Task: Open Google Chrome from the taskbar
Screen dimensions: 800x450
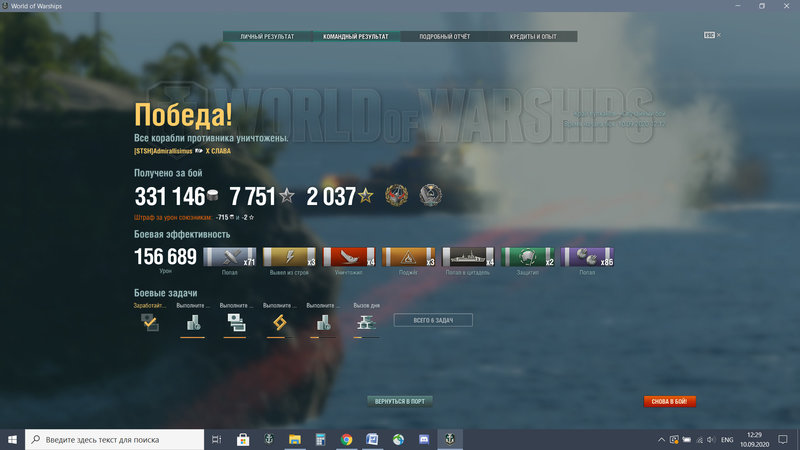Action: tap(346, 439)
